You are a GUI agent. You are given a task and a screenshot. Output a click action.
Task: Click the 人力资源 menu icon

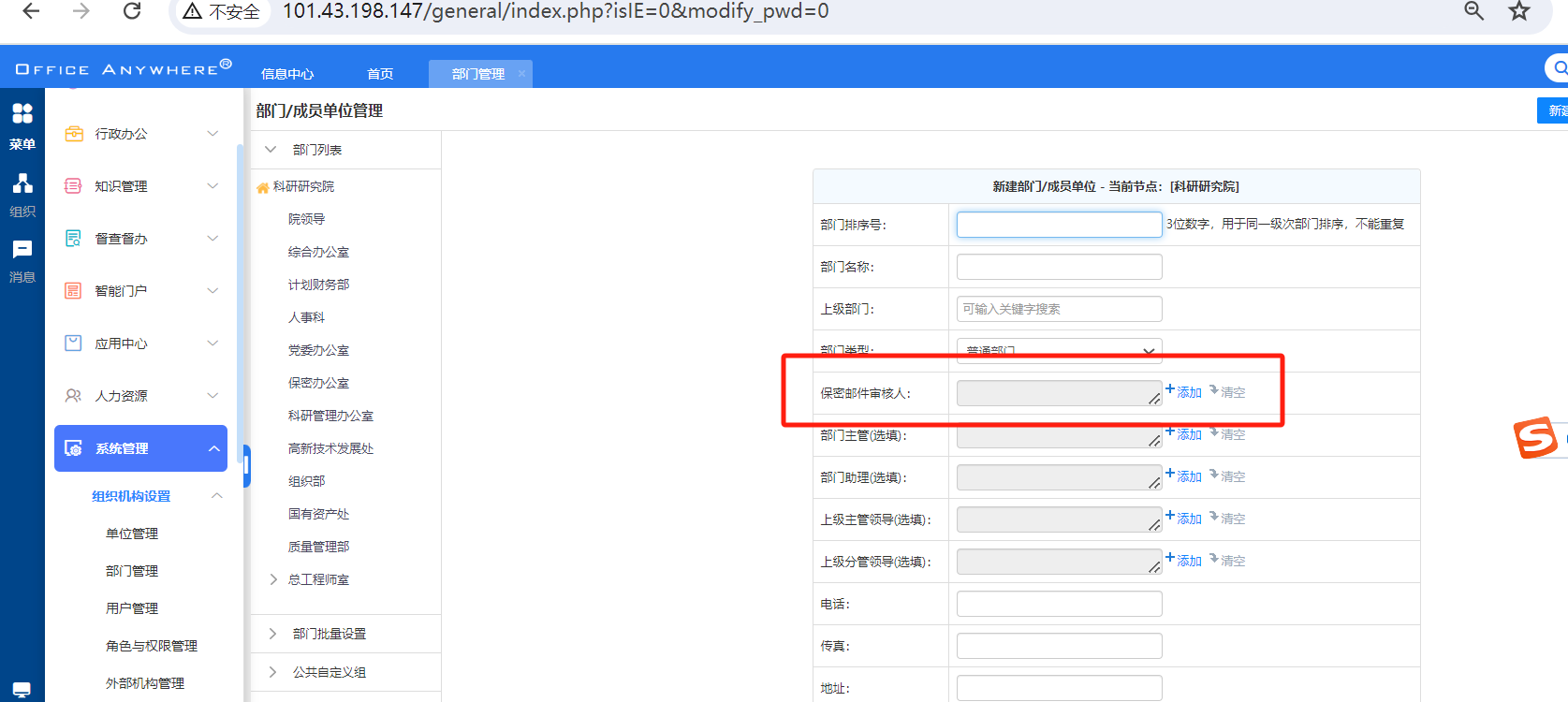(x=73, y=396)
